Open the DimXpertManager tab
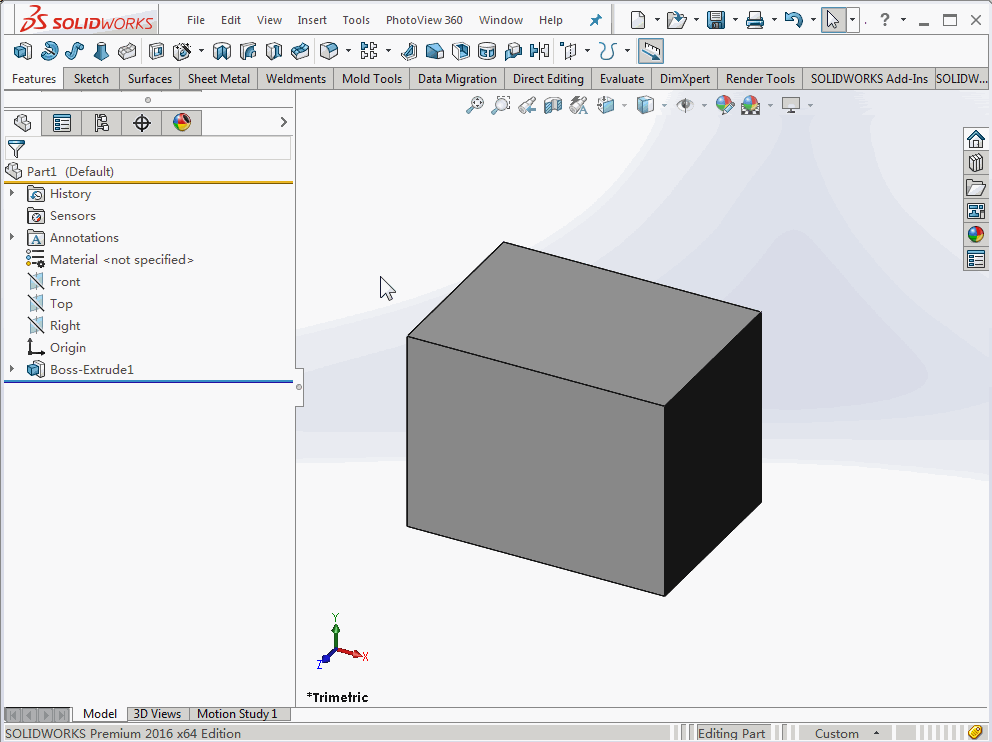This screenshot has width=992, height=742. pyautogui.click(x=141, y=123)
